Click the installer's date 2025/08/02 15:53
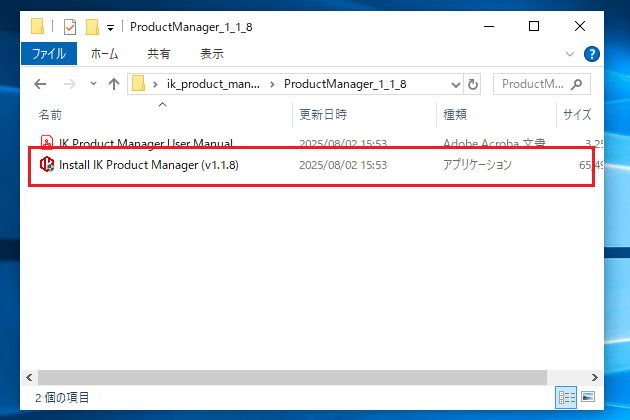Viewport: 630px width, 420px height. [x=343, y=165]
